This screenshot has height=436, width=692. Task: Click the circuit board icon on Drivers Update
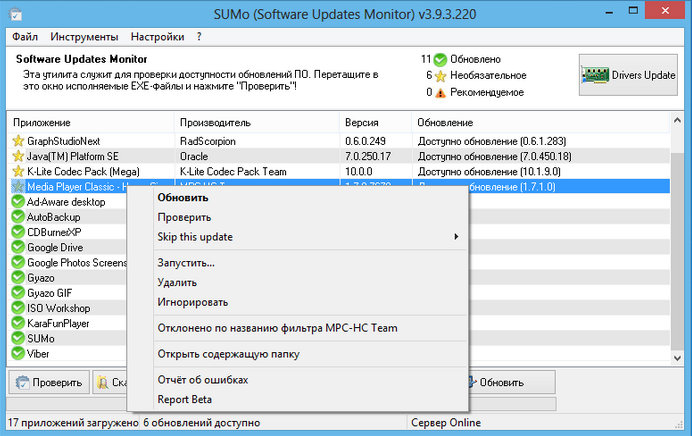click(595, 75)
